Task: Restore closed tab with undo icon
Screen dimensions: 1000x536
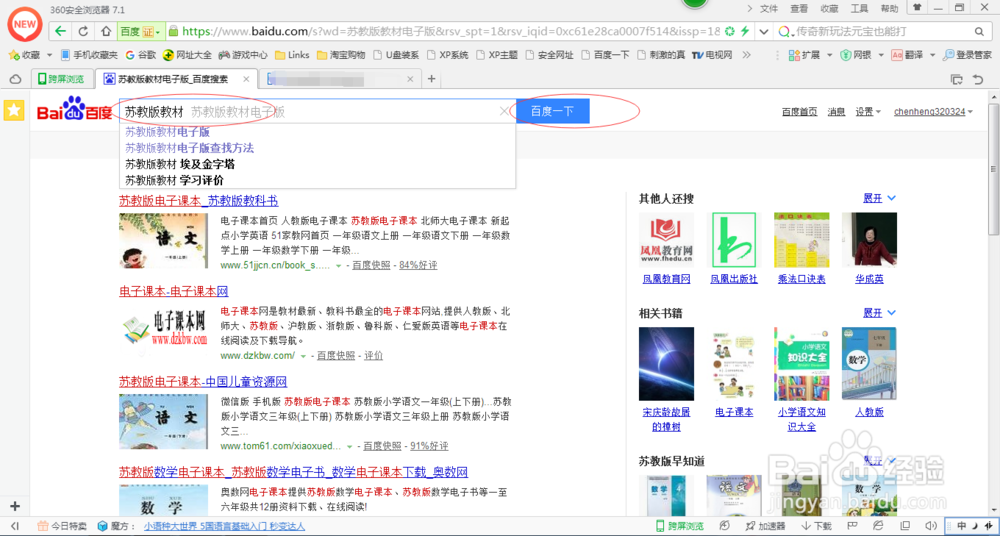Action: (978, 79)
